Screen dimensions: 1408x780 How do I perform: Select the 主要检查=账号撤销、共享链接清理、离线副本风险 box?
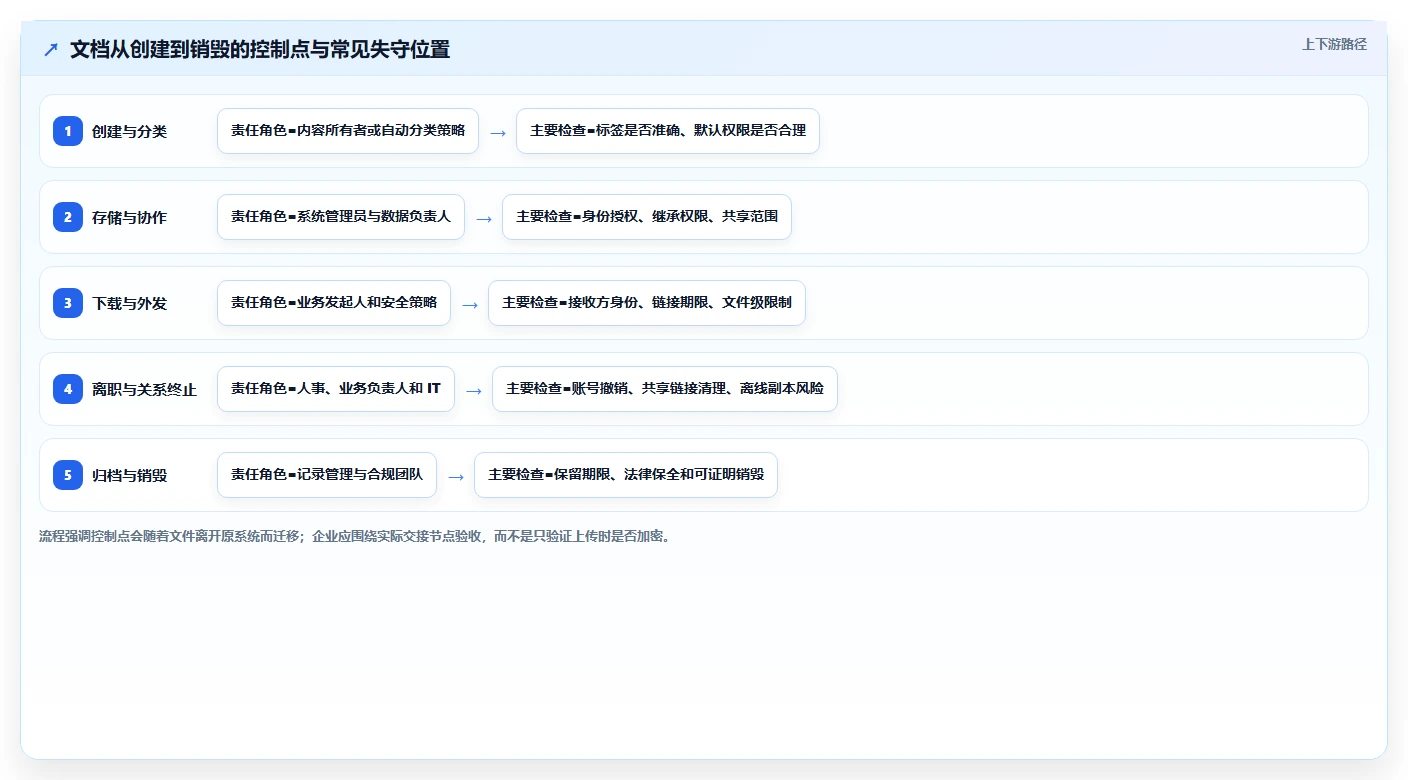pyautogui.click(x=665, y=389)
